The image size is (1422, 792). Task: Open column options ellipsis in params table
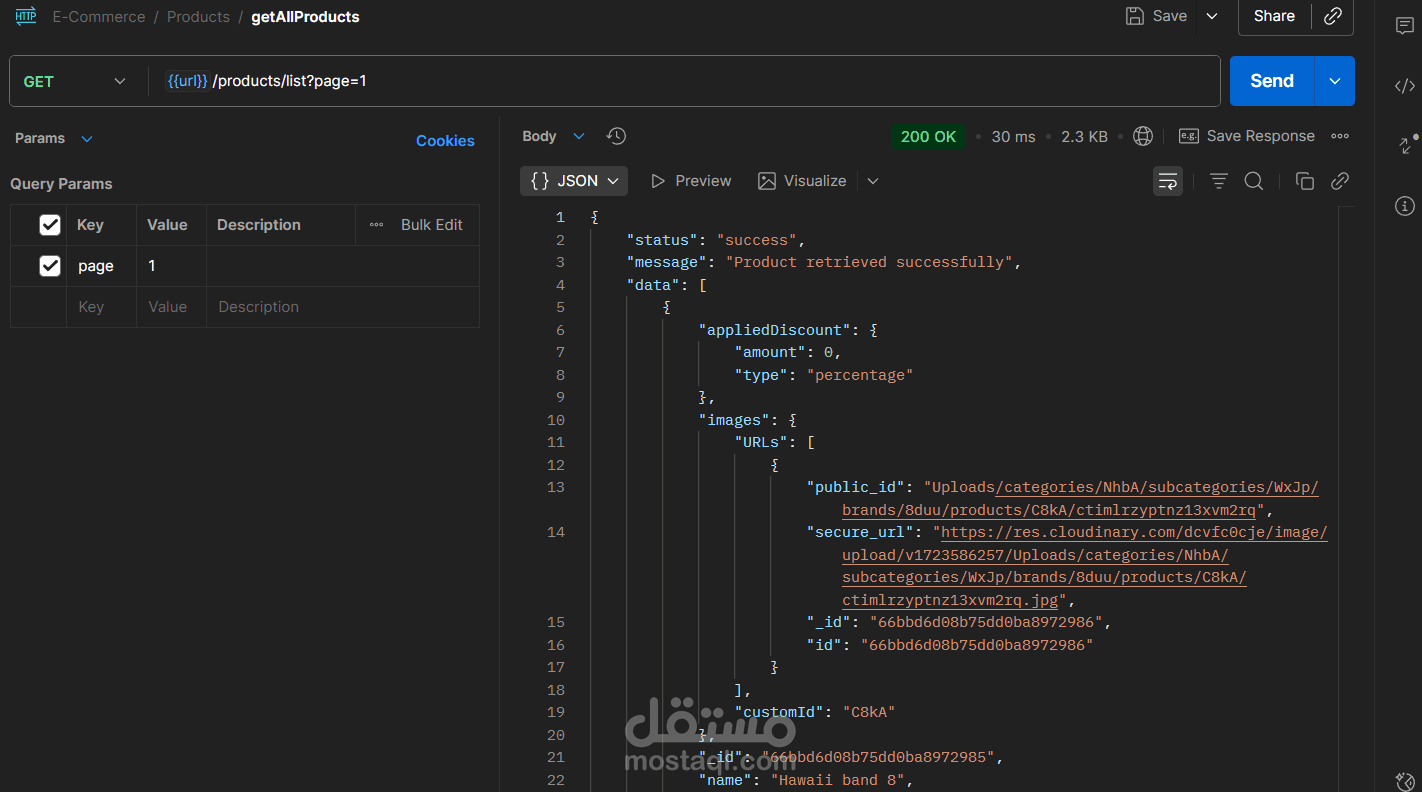click(x=377, y=225)
